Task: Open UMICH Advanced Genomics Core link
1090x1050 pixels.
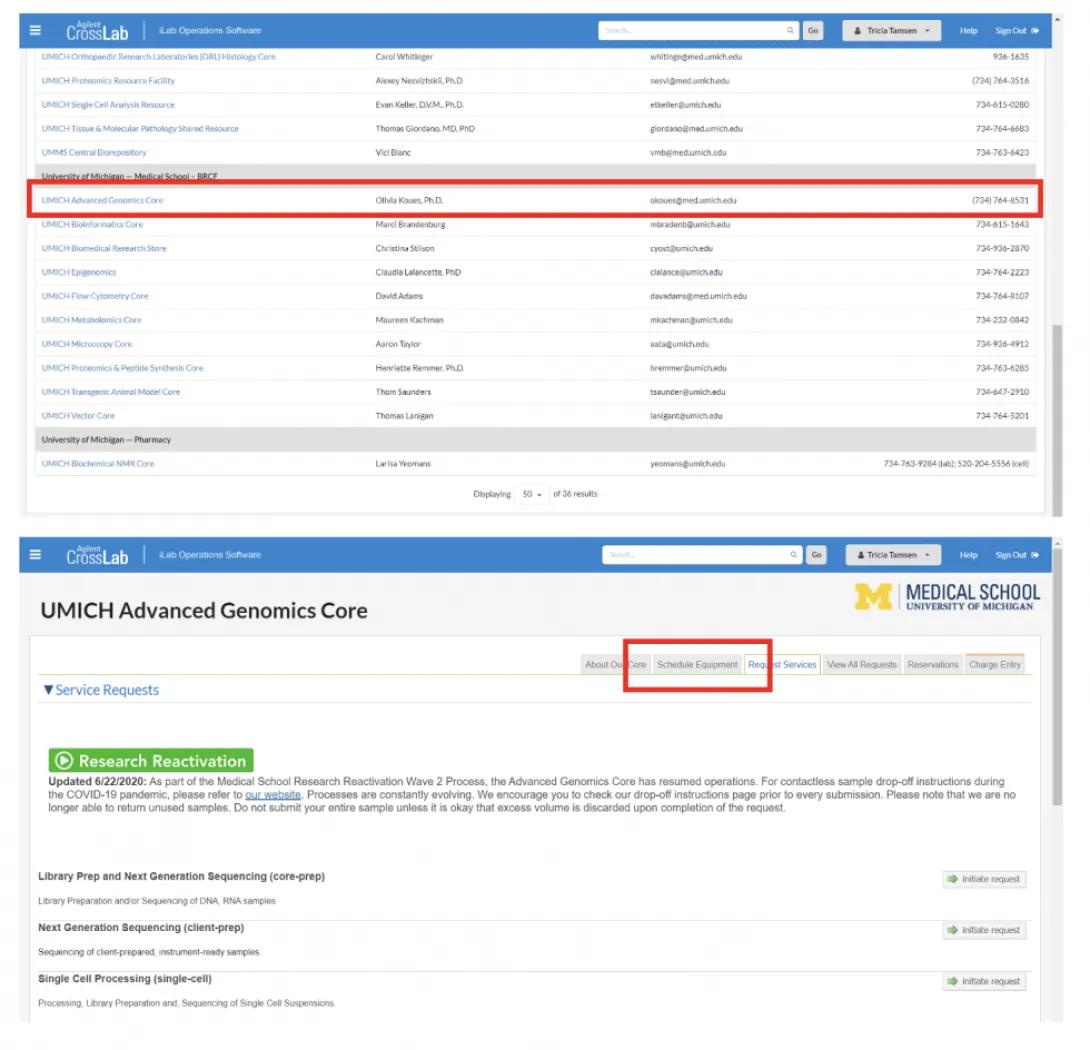Action: (x=102, y=200)
